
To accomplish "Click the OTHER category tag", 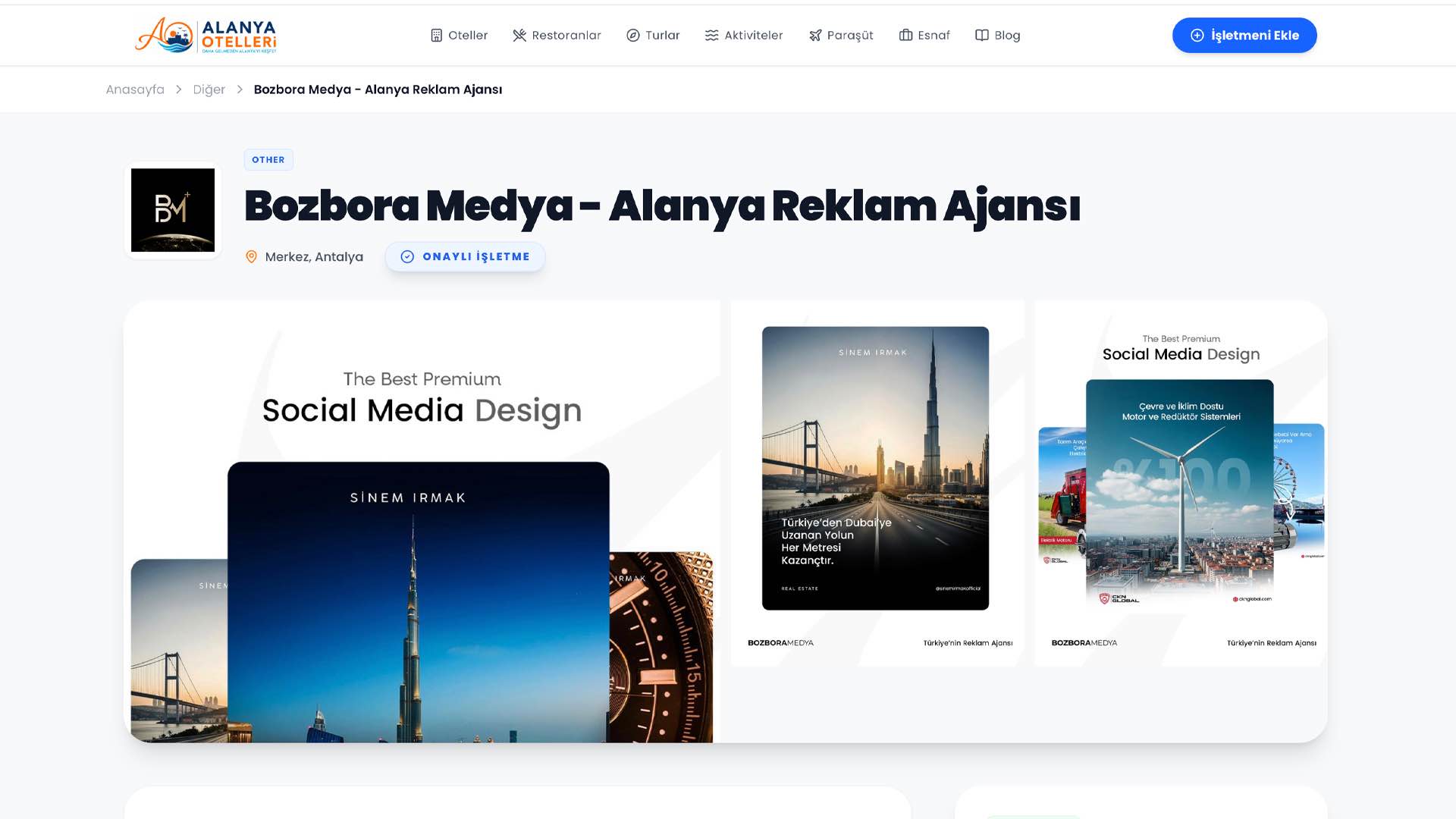I will click(268, 160).
